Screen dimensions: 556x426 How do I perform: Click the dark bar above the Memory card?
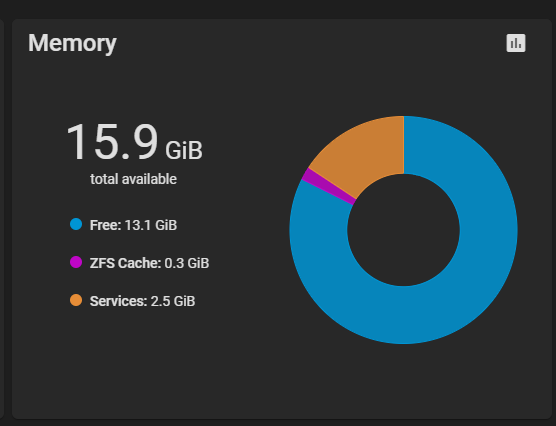[278, 9]
